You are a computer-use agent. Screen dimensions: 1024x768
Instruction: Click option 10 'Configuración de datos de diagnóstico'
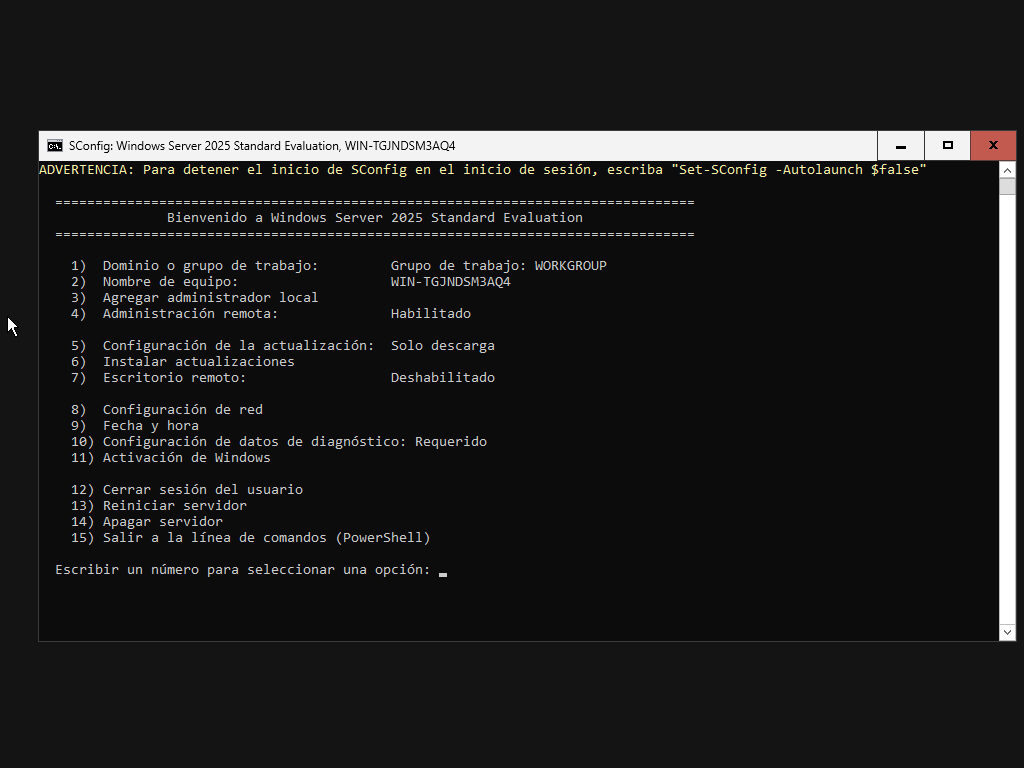[238, 441]
